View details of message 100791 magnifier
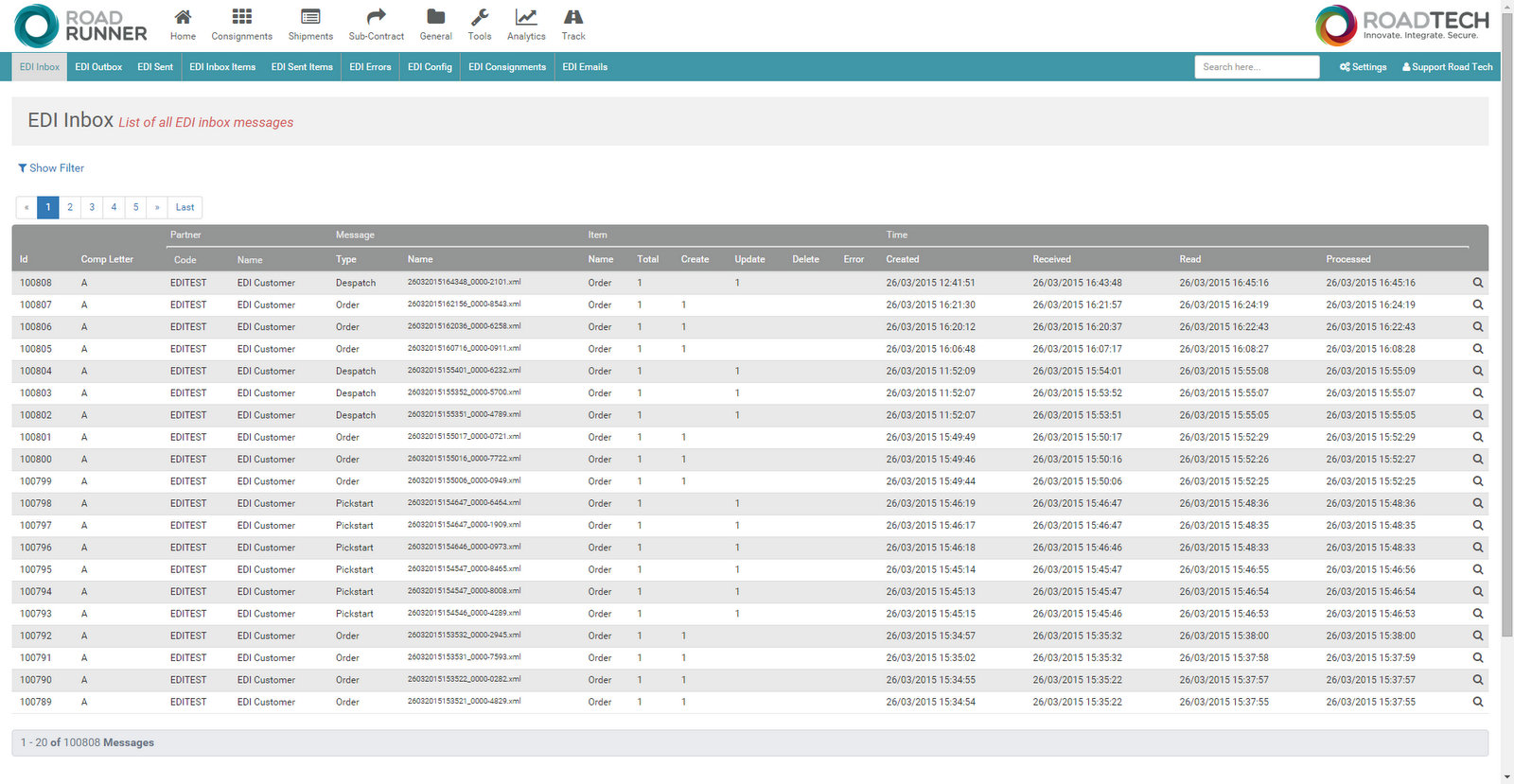 [1477, 657]
